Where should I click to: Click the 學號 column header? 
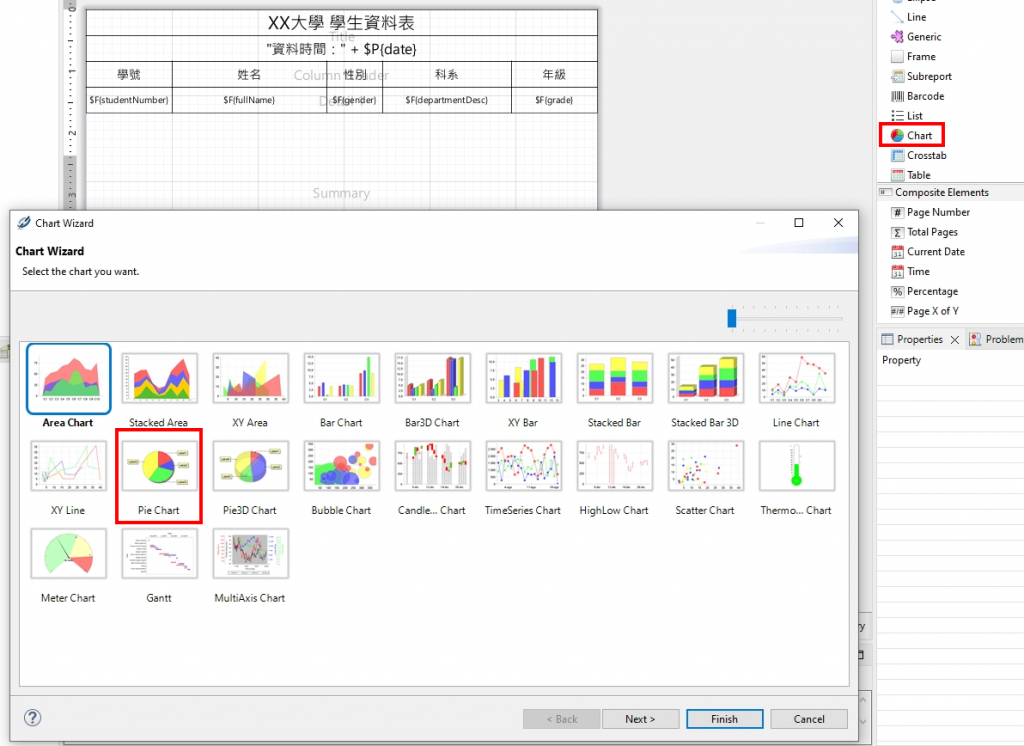129,74
